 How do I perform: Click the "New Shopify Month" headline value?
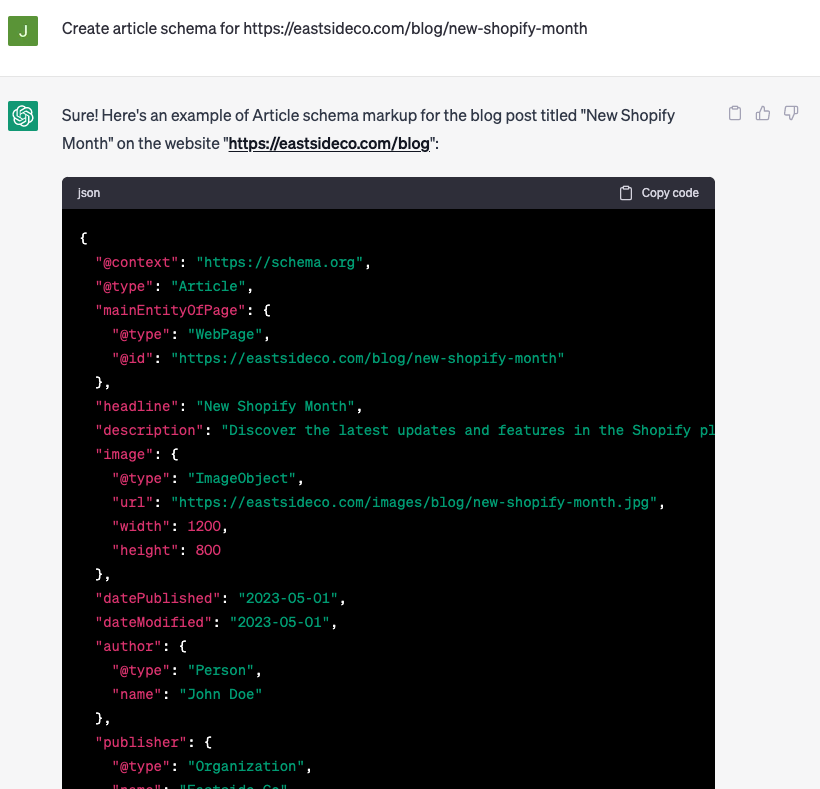275,406
